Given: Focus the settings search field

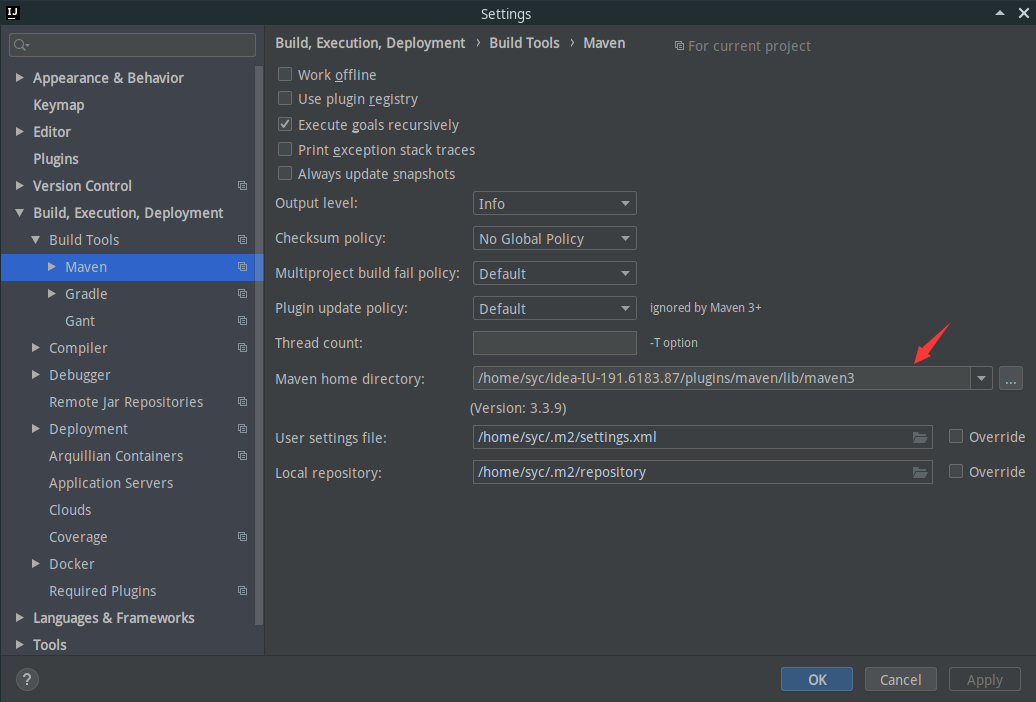Looking at the screenshot, I should point(132,45).
